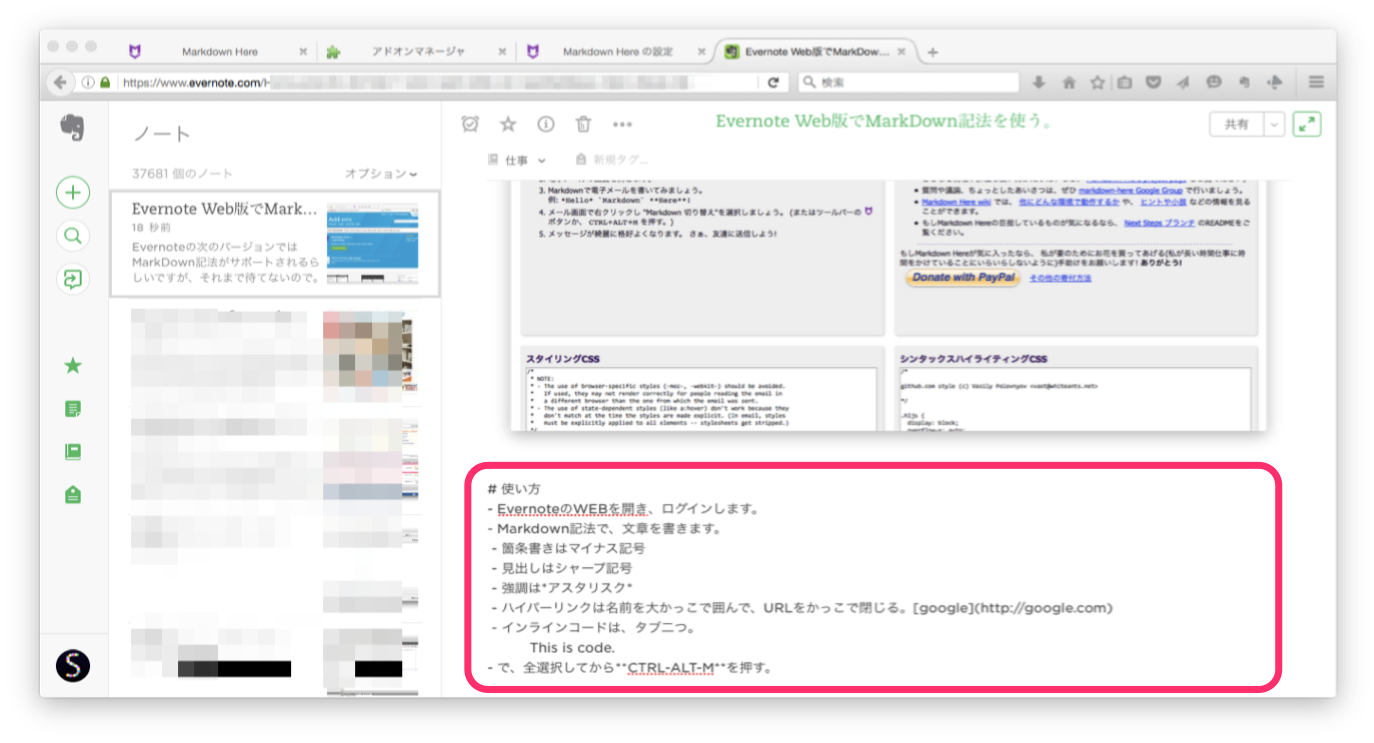Click the Evernote Web Clipper elephant icon
The height and width of the screenshot is (743, 1374).
pos(1244,83)
